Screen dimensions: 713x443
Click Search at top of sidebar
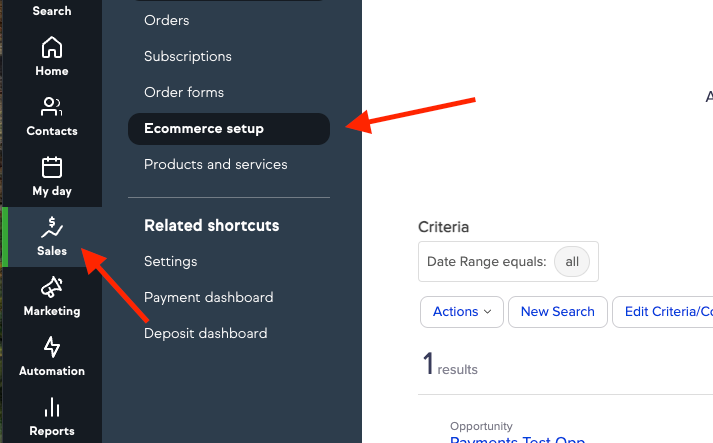(x=52, y=11)
